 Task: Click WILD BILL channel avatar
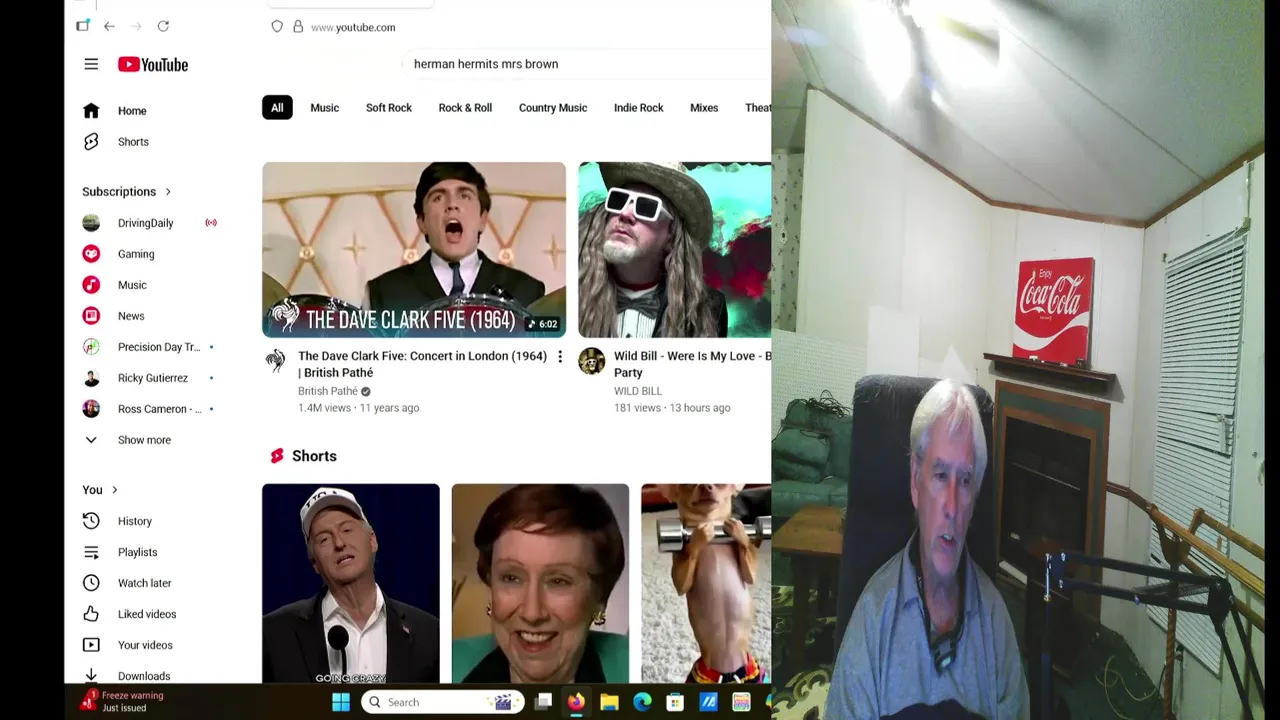pyautogui.click(x=591, y=361)
